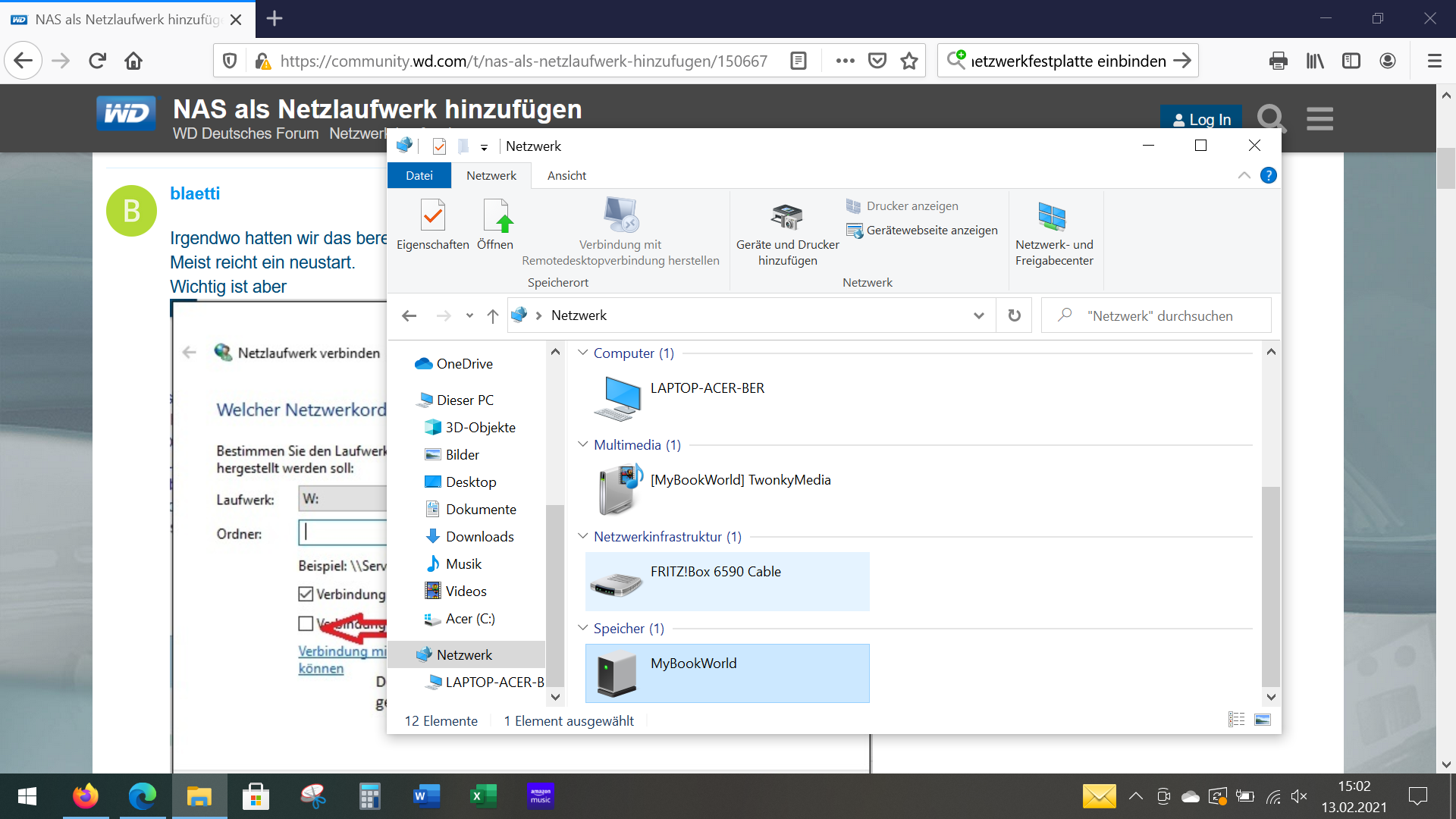Open Excel from the Windows taskbar
Viewport: 1456px width, 819px height.
pyautogui.click(x=483, y=795)
